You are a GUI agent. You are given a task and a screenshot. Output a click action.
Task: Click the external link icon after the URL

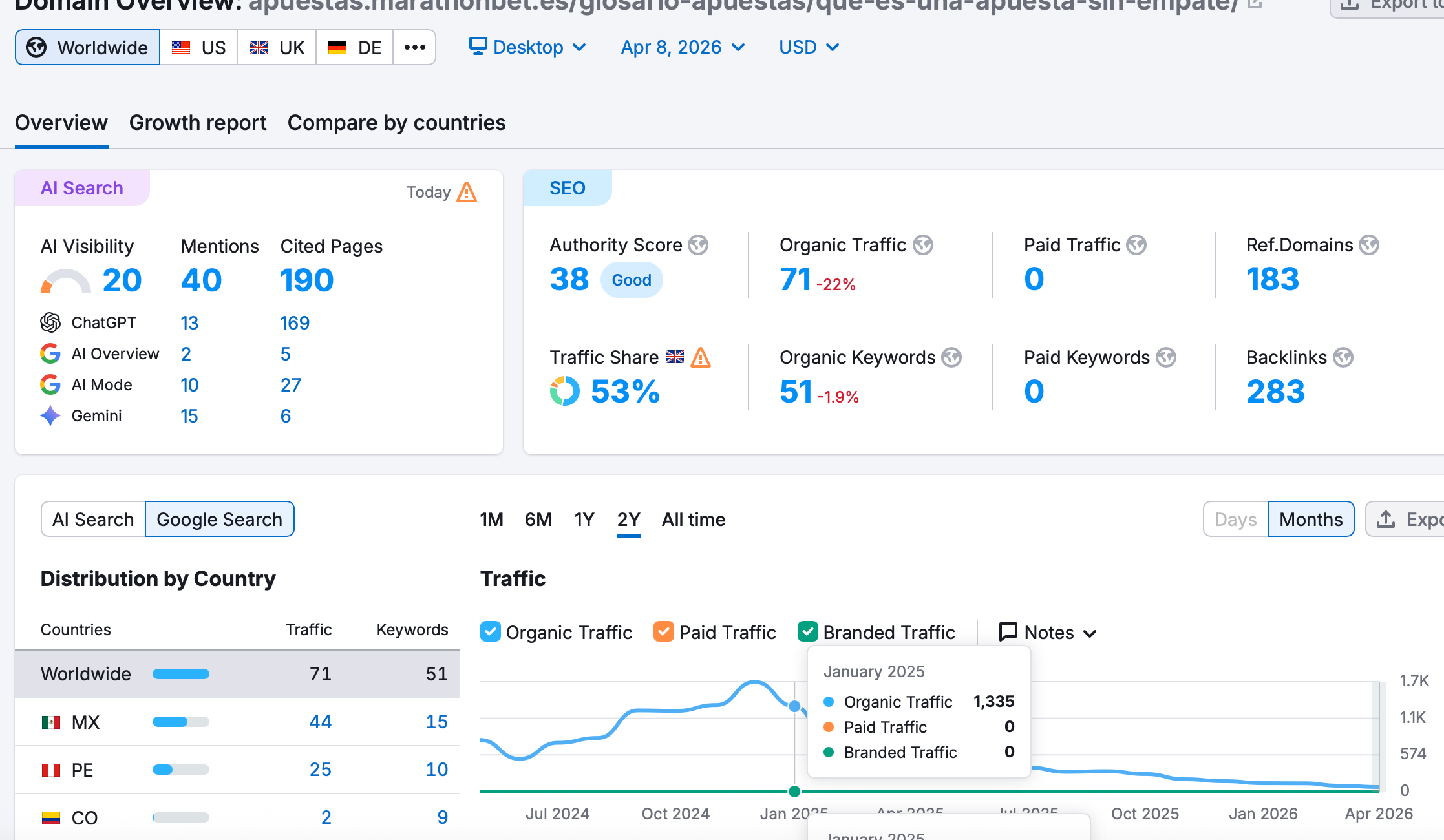tap(1254, 4)
